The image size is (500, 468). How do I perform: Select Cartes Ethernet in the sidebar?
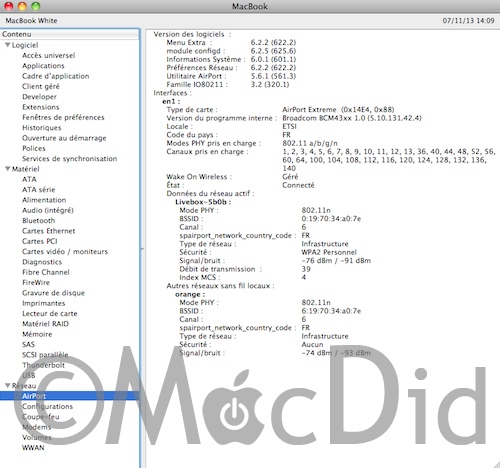[x=49, y=231]
